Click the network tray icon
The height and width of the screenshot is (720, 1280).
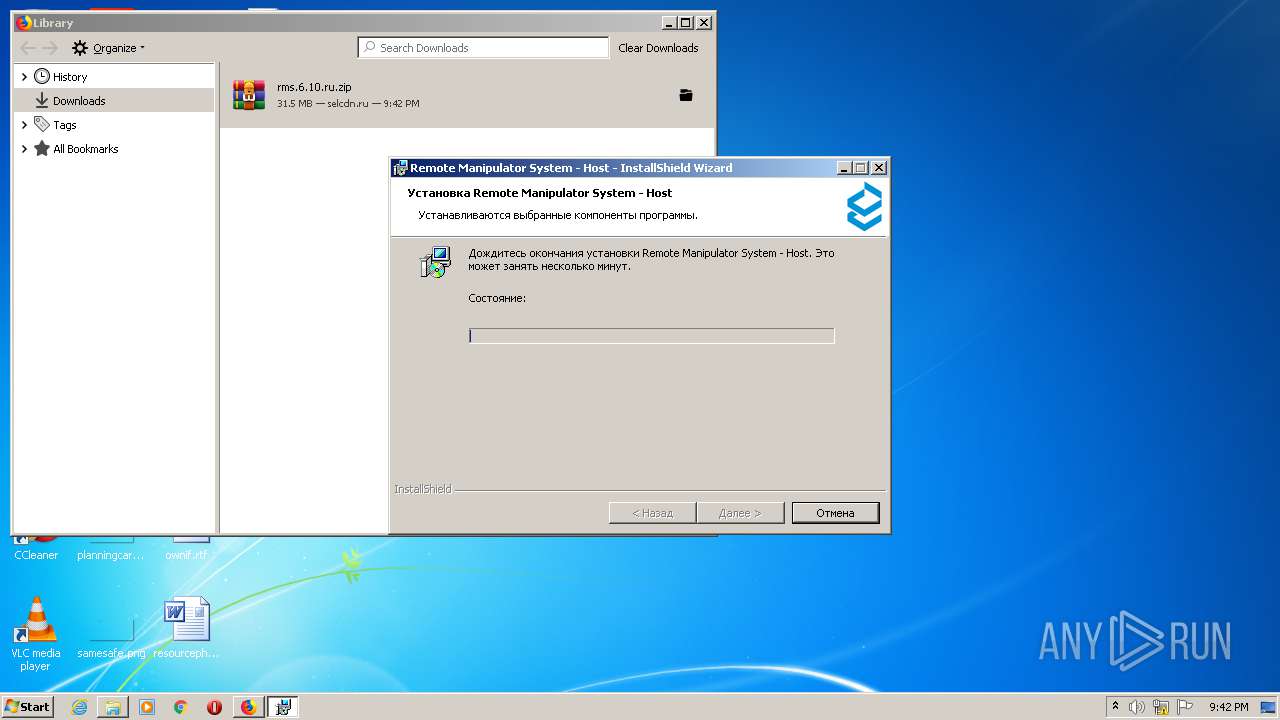click(1161, 707)
